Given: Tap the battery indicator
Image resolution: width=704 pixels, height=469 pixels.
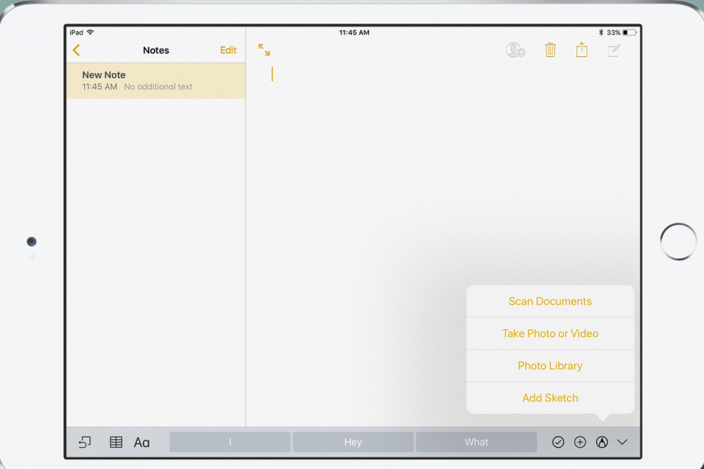Looking at the screenshot, I should click(x=629, y=32).
